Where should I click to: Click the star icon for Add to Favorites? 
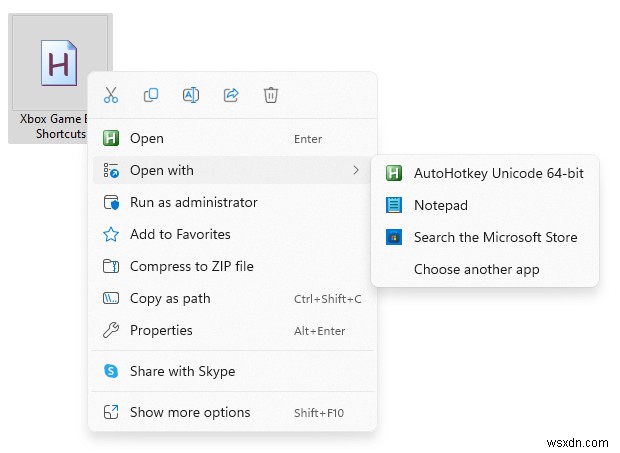click(111, 234)
